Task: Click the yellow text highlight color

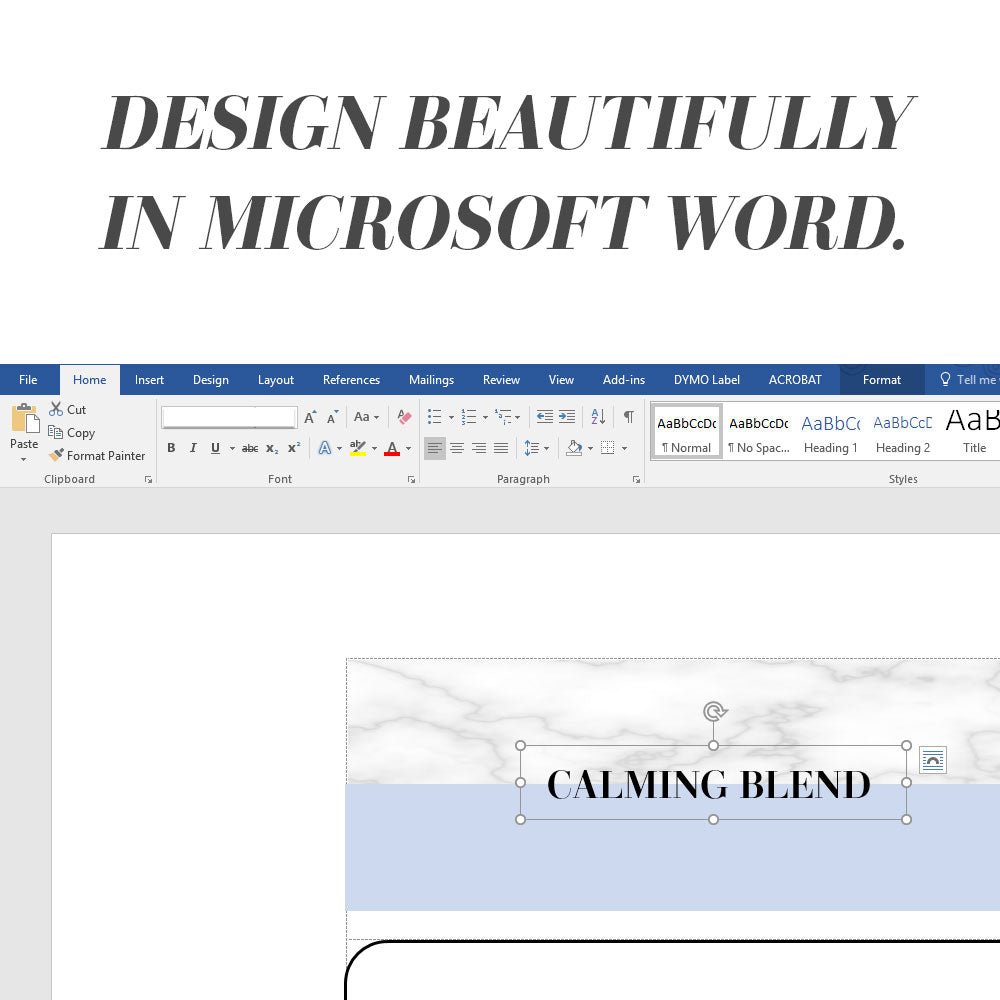Action: point(358,448)
